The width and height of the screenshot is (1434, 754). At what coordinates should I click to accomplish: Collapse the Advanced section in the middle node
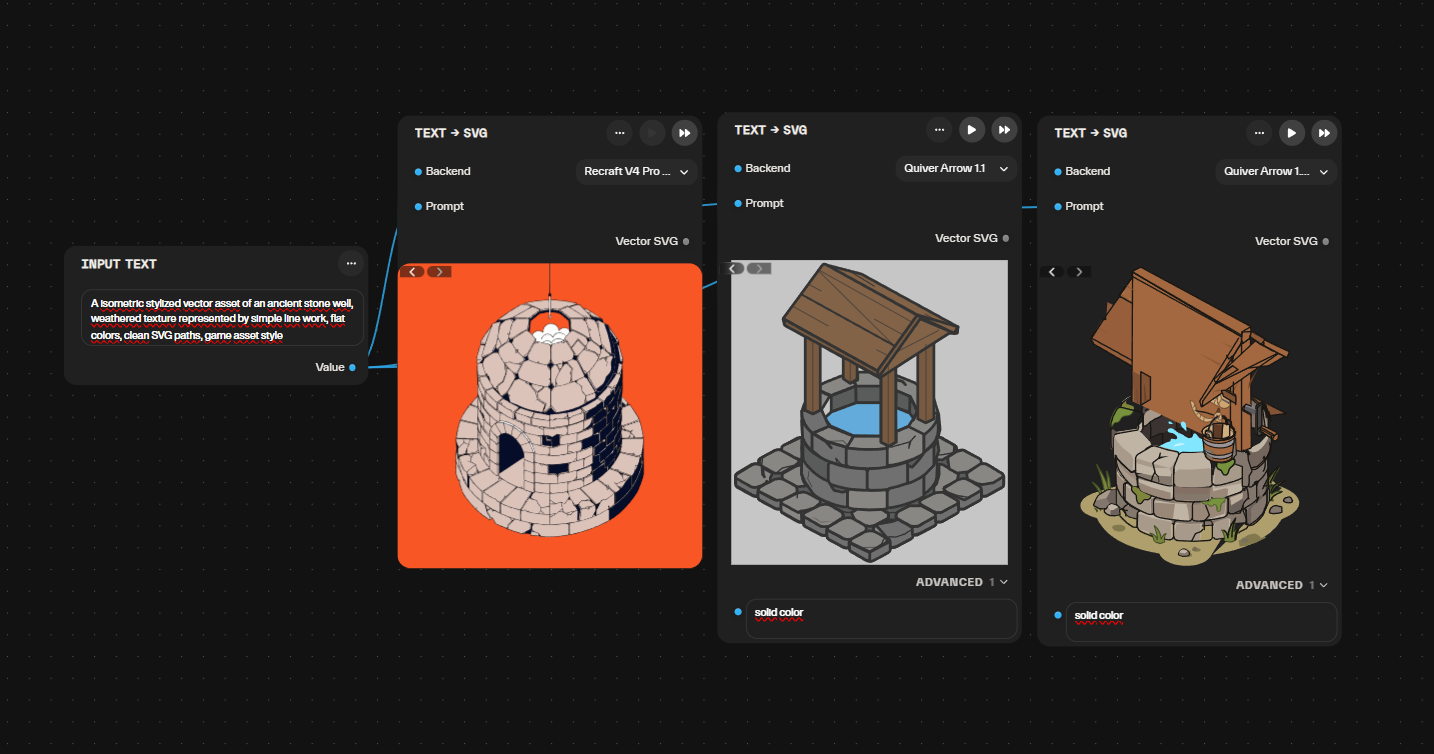coord(962,582)
